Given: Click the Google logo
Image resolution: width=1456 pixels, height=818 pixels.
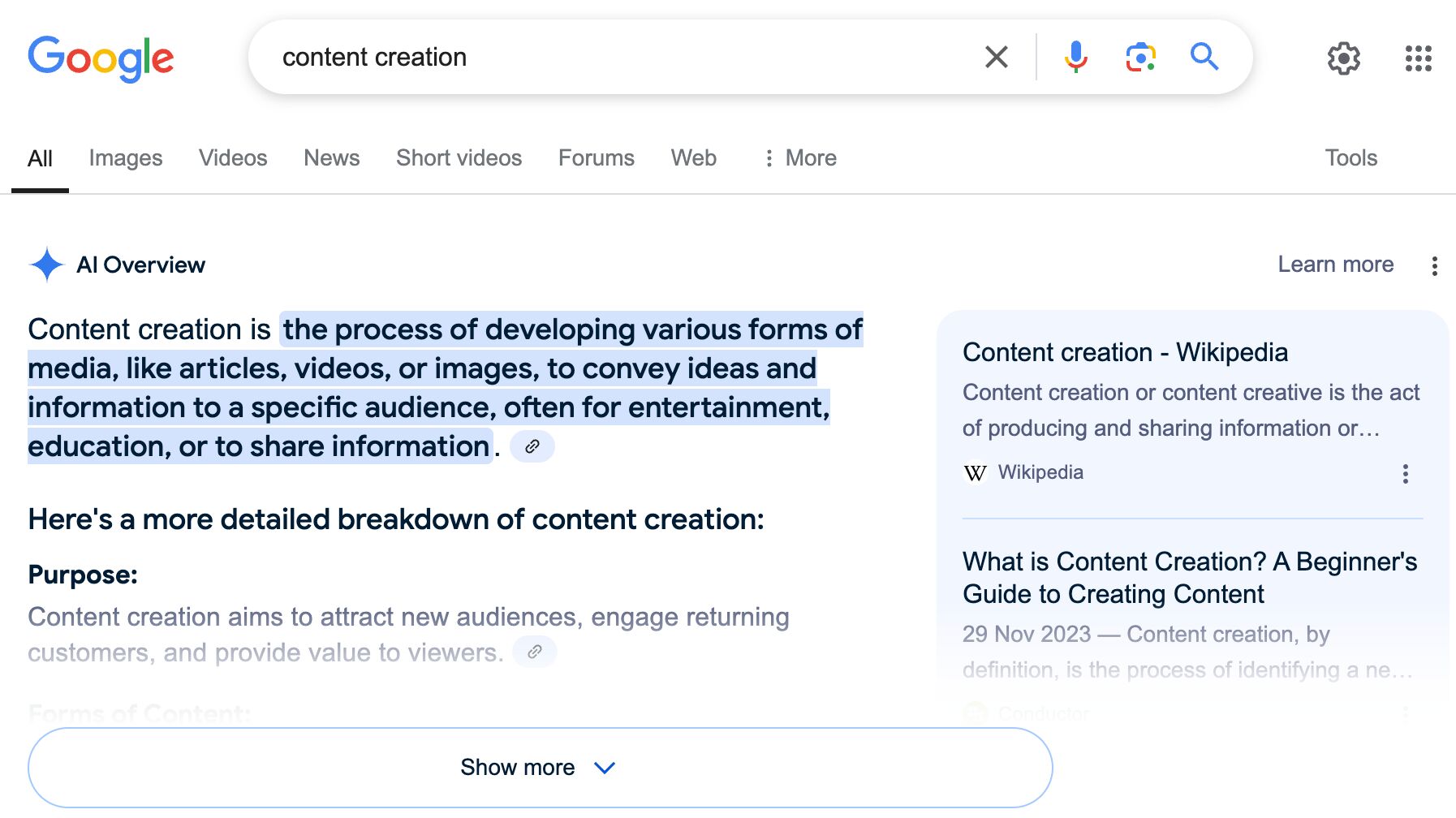Looking at the screenshot, I should click(101, 58).
